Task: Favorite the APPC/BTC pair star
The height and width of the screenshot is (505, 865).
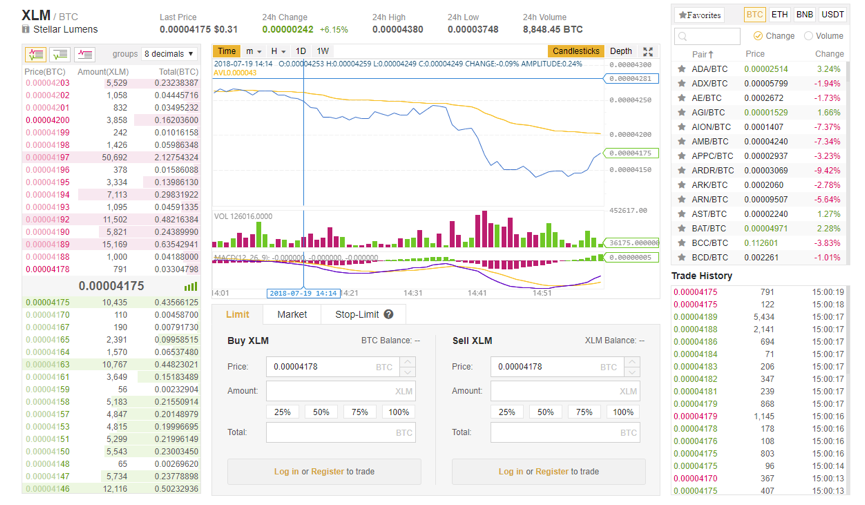Action: [x=682, y=156]
